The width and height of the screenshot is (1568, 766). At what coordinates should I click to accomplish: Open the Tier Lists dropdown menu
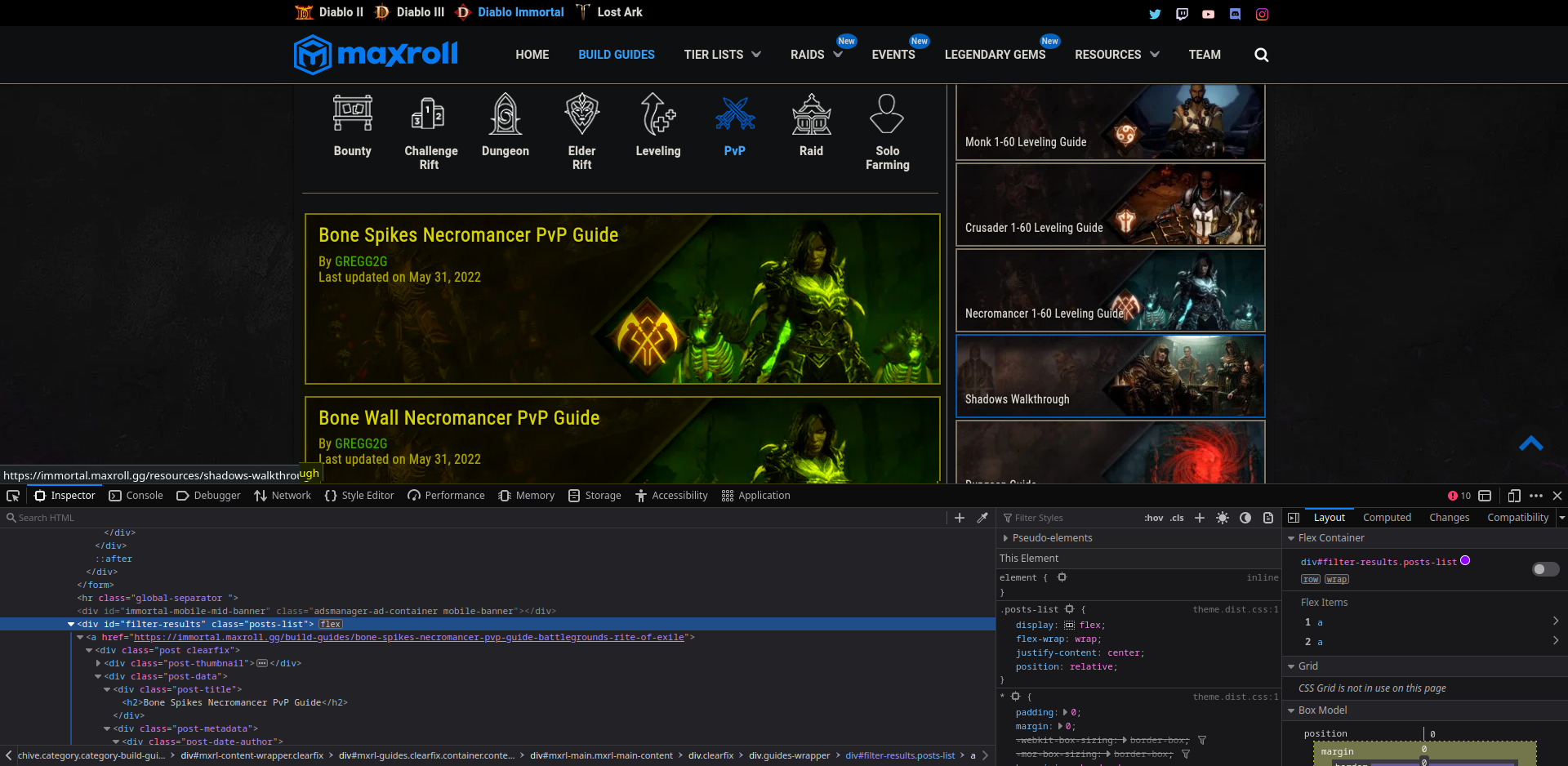click(x=722, y=55)
